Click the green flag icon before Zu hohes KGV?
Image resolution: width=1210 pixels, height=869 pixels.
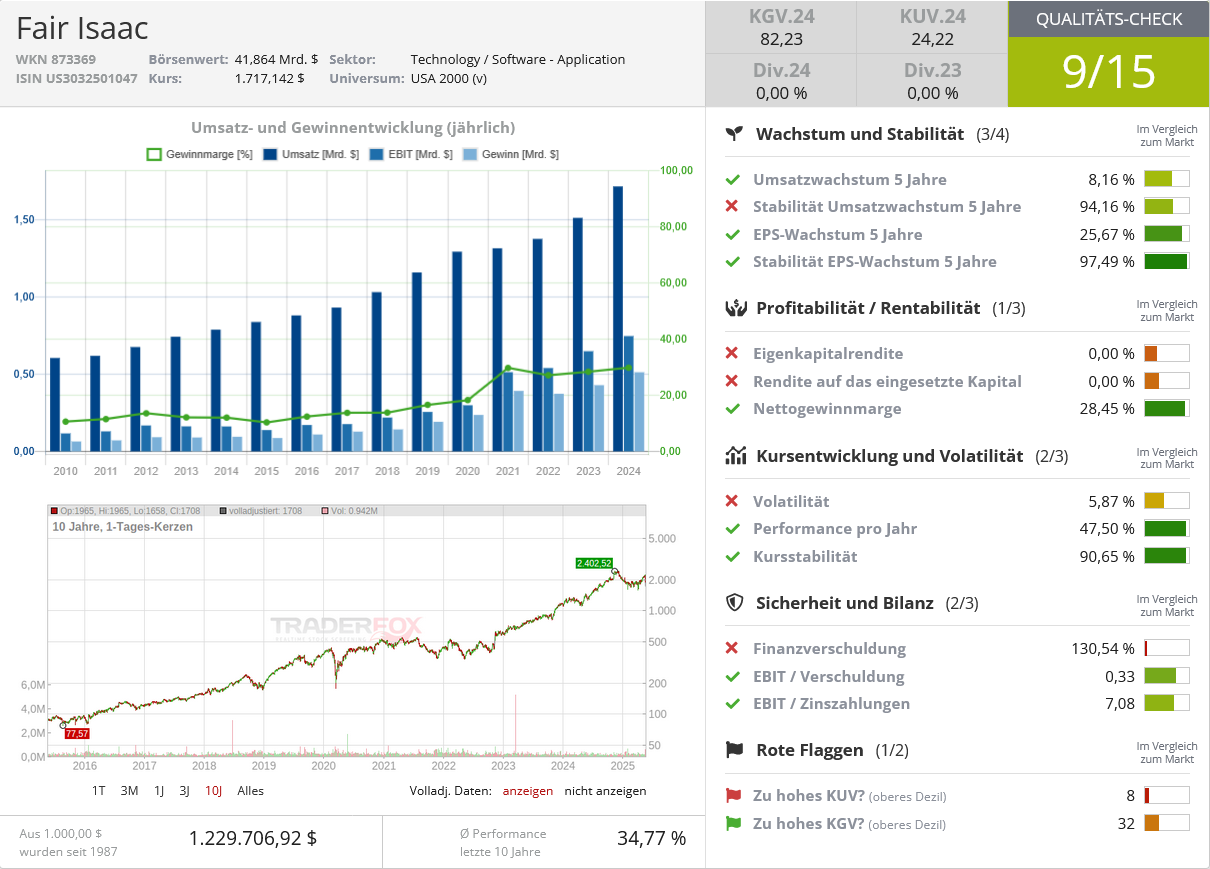point(734,823)
